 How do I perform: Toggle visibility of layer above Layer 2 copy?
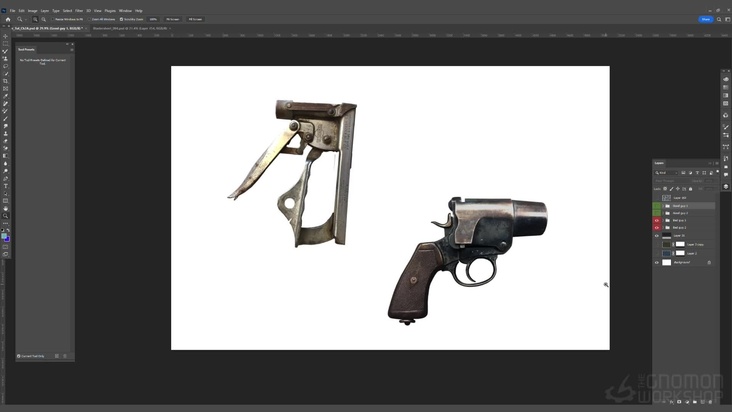point(657,236)
